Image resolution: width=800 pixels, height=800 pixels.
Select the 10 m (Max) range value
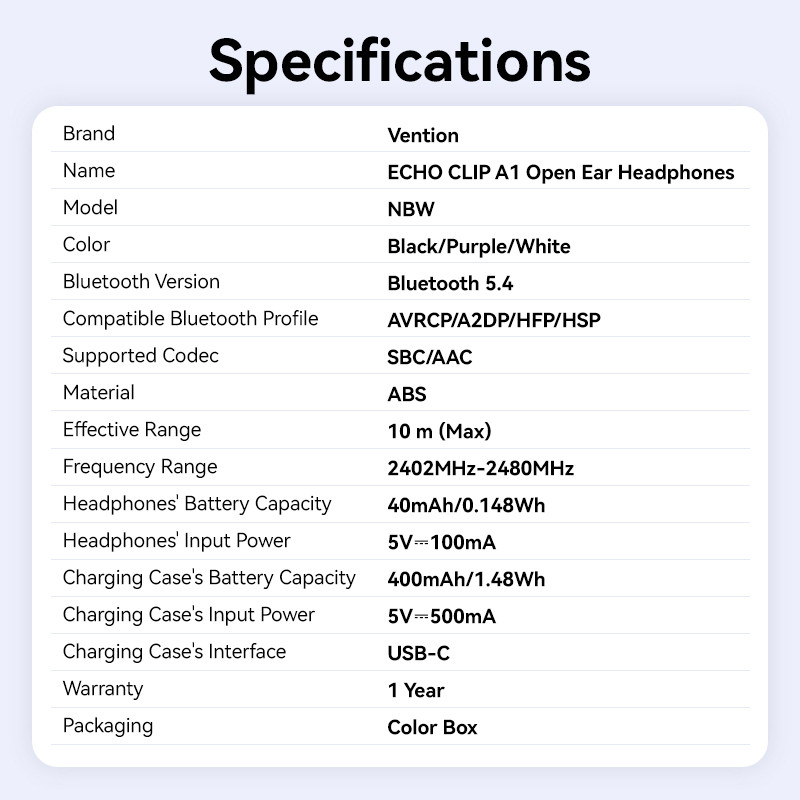tap(439, 431)
